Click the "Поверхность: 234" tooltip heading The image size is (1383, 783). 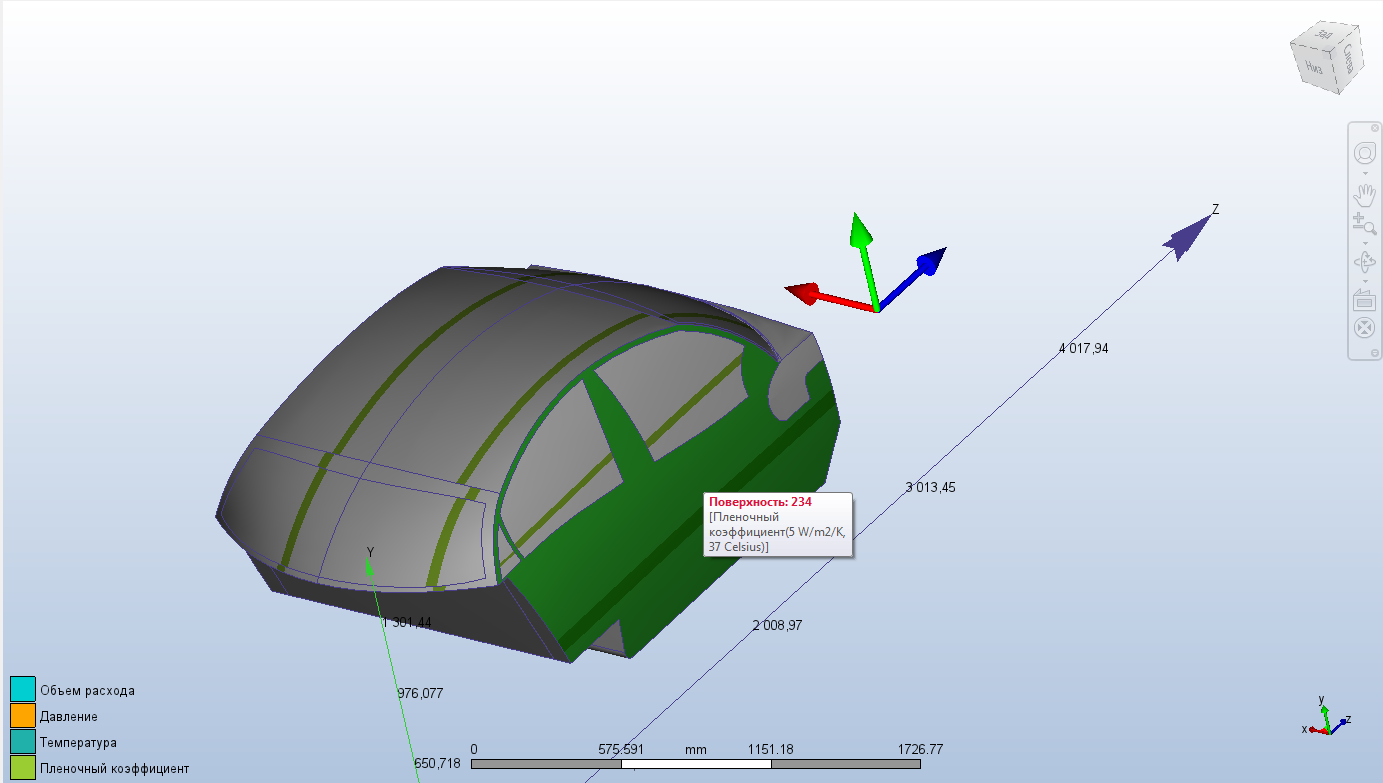(x=760, y=502)
